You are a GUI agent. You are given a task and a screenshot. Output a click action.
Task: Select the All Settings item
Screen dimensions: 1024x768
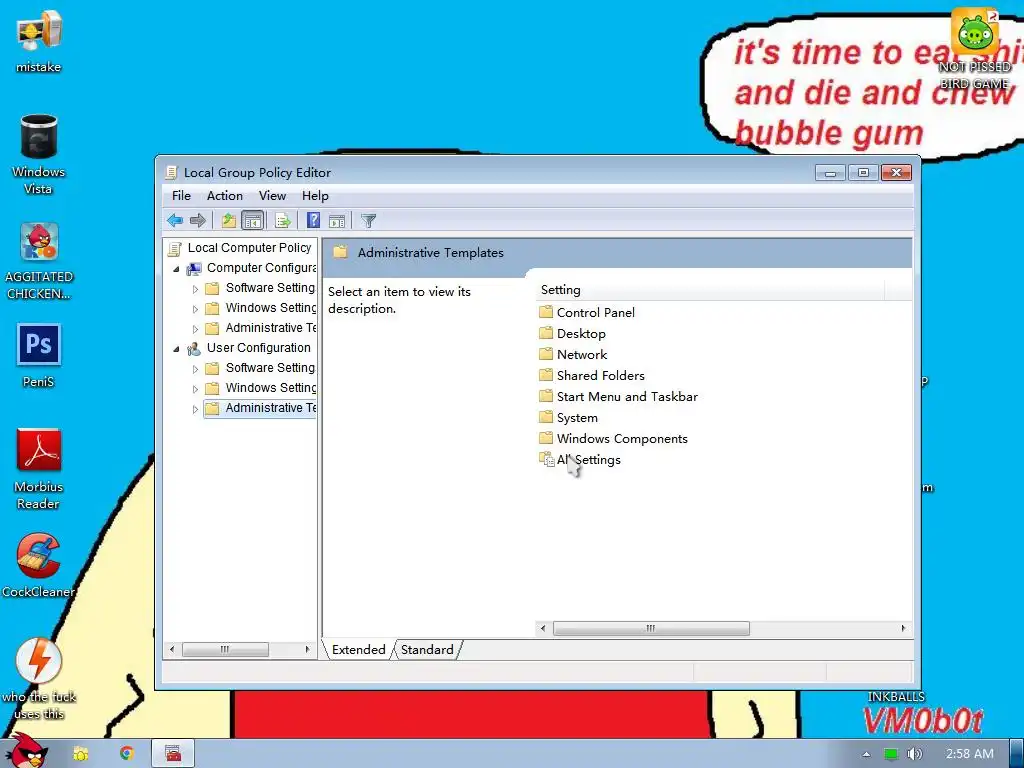pyautogui.click(x=580, y=459)
